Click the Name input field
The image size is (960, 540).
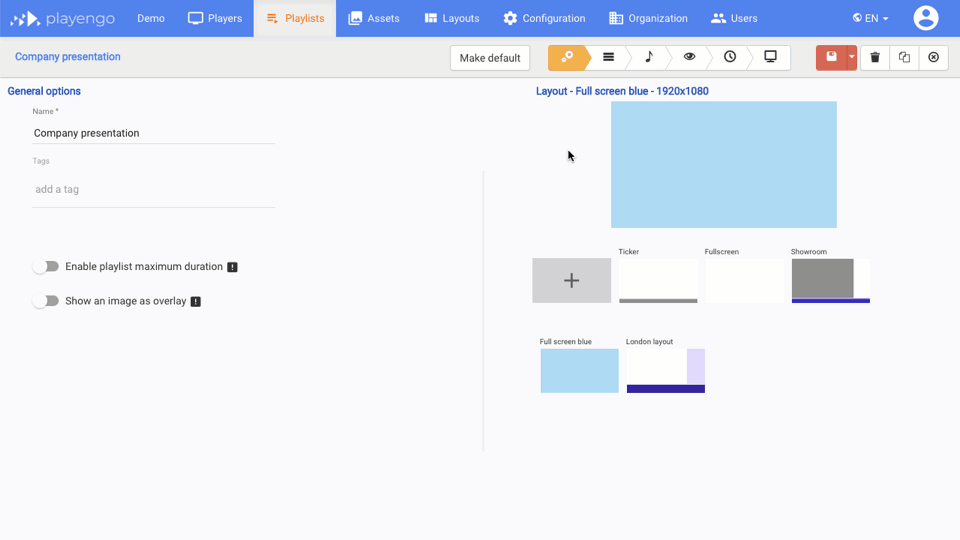pyautogui.click(x=154, y=133)
